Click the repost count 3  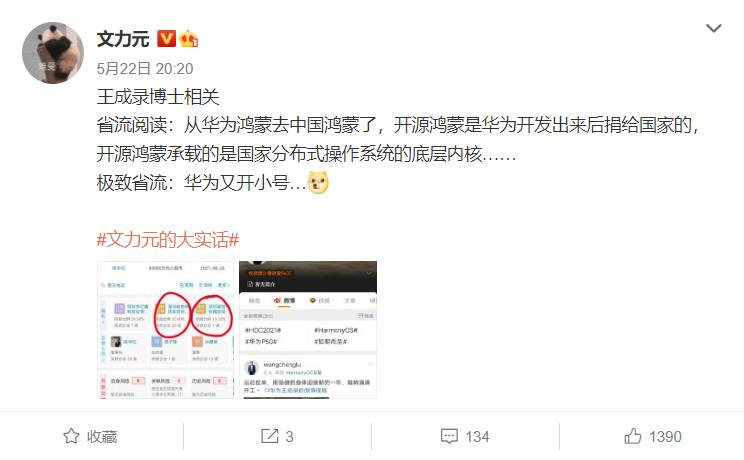pos(289,437)
